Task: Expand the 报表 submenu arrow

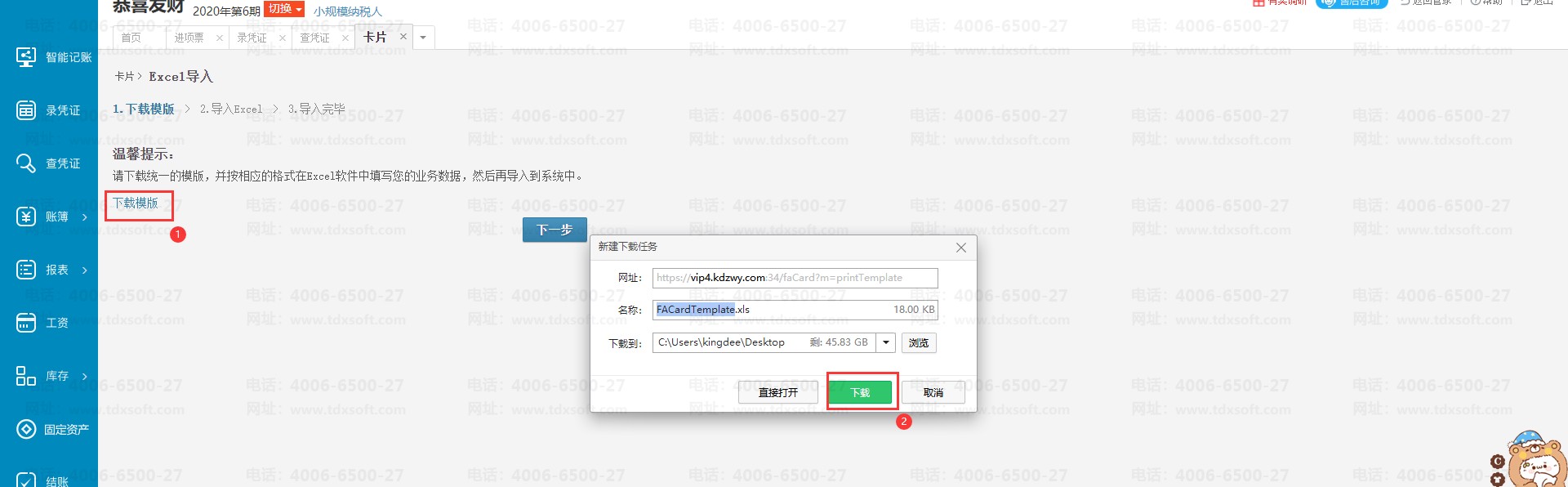Action: tap(84, 270)
